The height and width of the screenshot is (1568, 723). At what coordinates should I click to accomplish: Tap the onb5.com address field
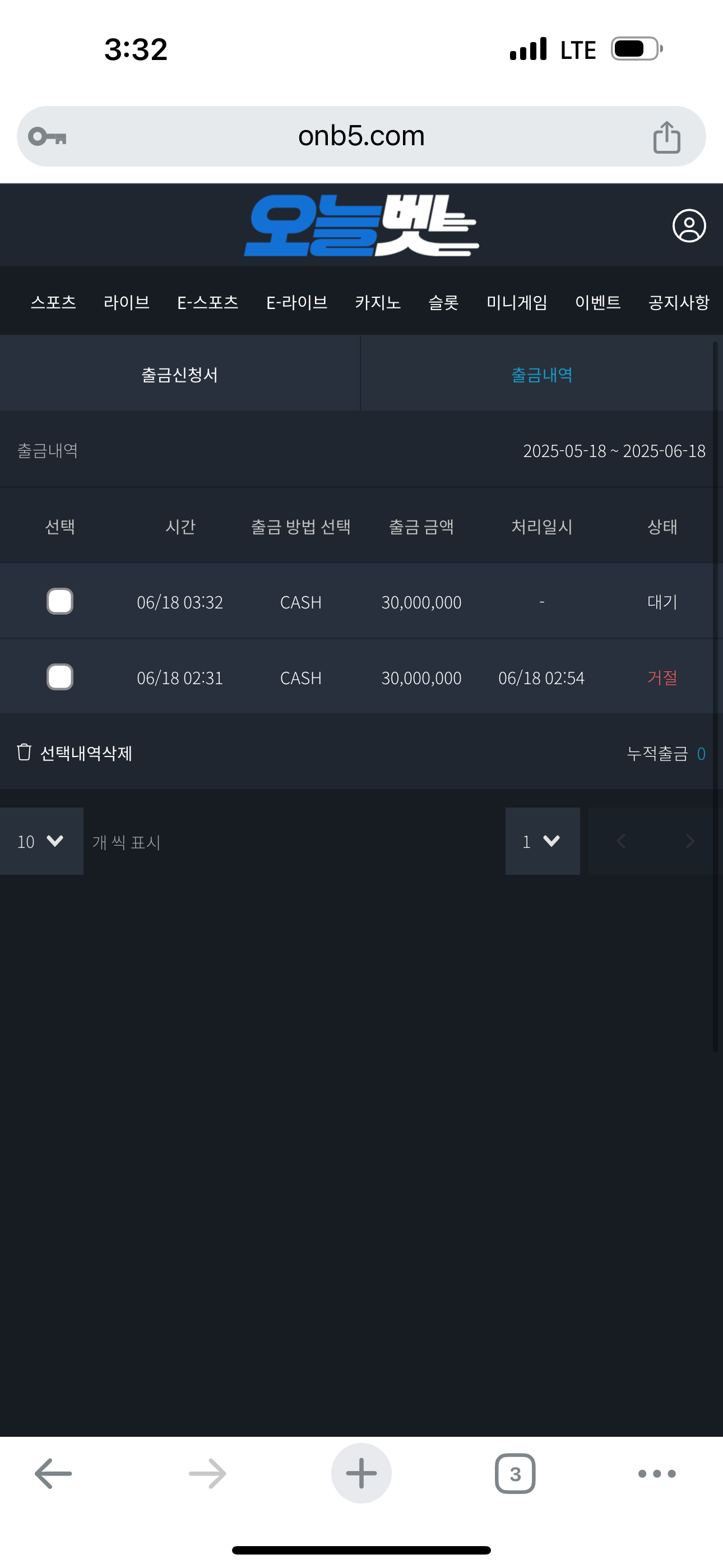coord(361,136)
